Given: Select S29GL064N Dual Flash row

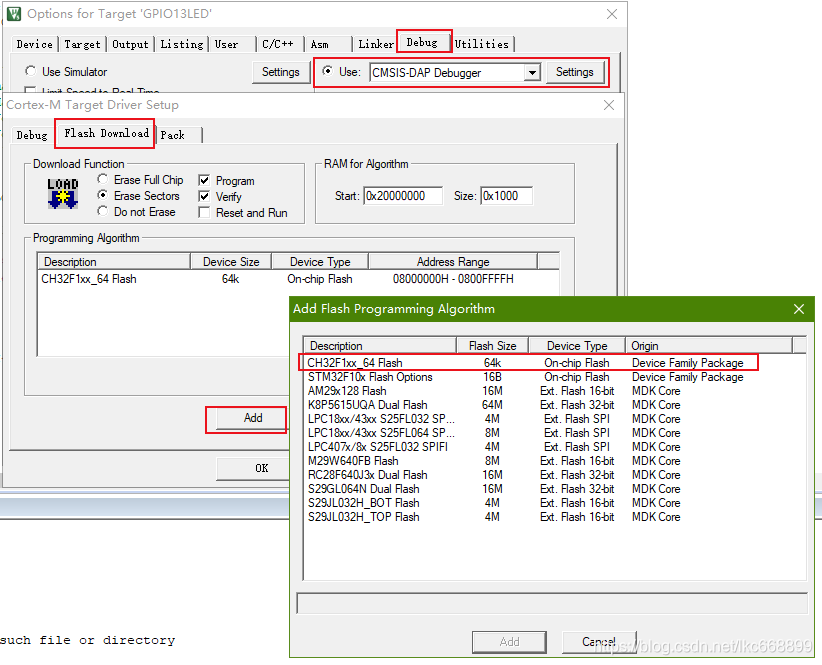Looking at the screenshot, I should 555,489.
